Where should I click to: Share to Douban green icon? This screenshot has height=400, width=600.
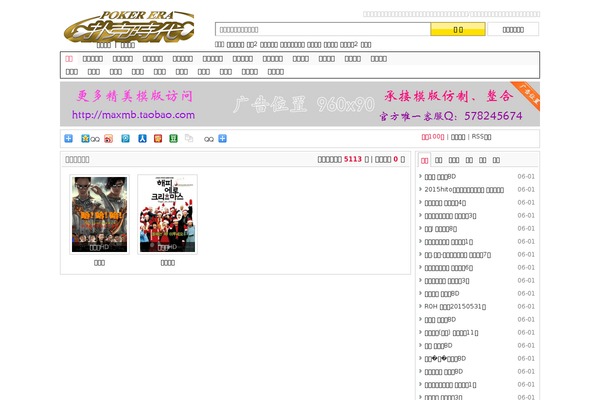pyautogui.click(x=173, y=139)
